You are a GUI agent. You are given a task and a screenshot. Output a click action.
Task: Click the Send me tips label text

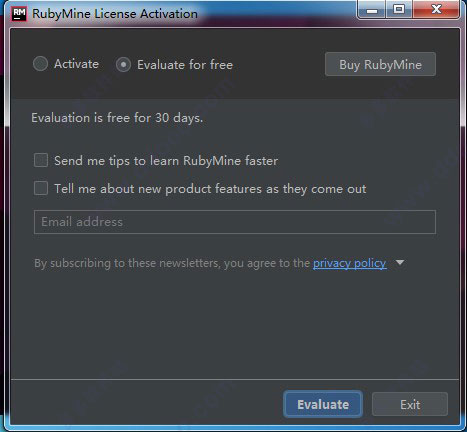tap(166, 161)
